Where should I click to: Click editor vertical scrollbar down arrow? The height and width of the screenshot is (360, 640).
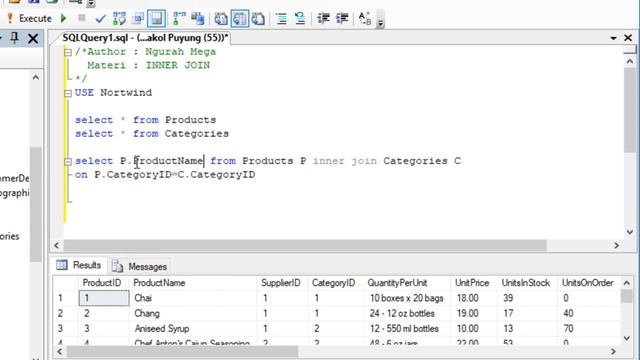tap(630, 232)
